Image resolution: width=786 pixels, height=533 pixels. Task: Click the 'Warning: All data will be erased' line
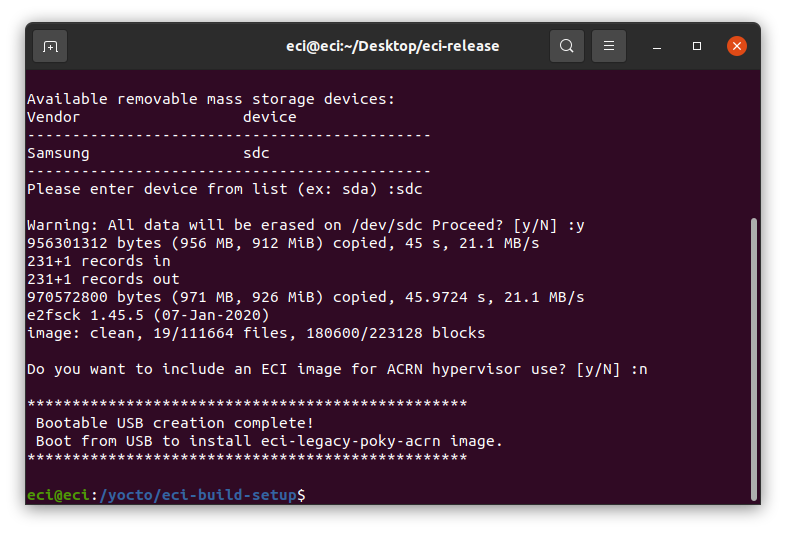(306, 226)
